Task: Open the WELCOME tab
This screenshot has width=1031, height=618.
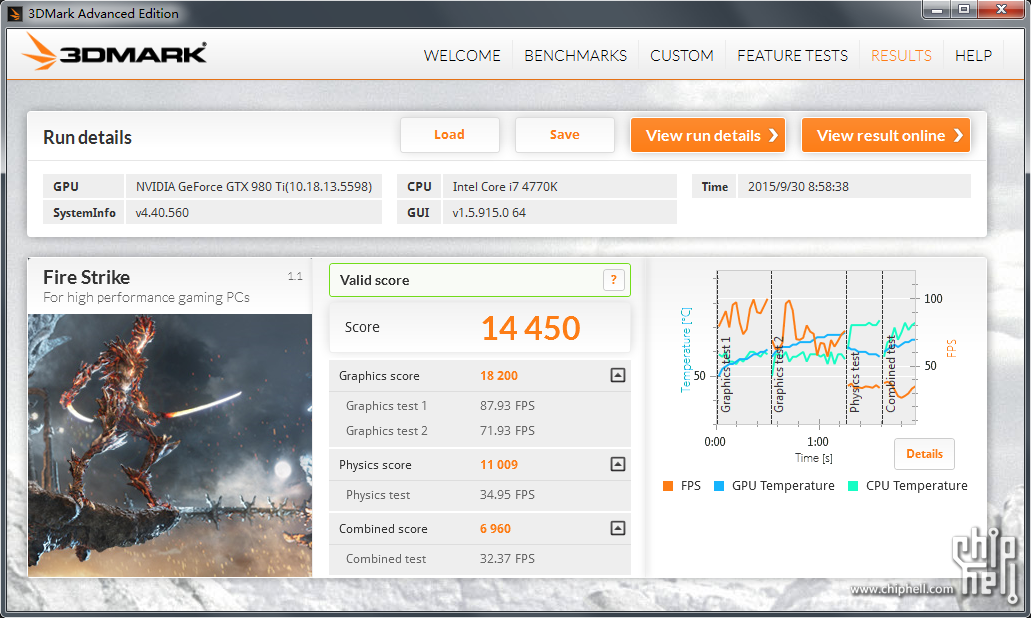Action: tap(462, 56)
